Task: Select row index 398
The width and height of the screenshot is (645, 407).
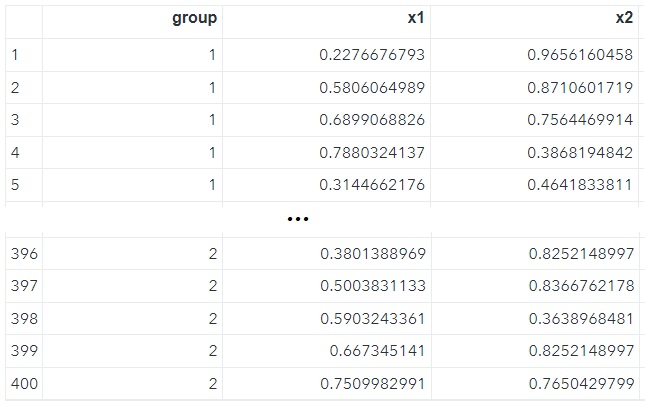Action: click(x=23, y=319)
